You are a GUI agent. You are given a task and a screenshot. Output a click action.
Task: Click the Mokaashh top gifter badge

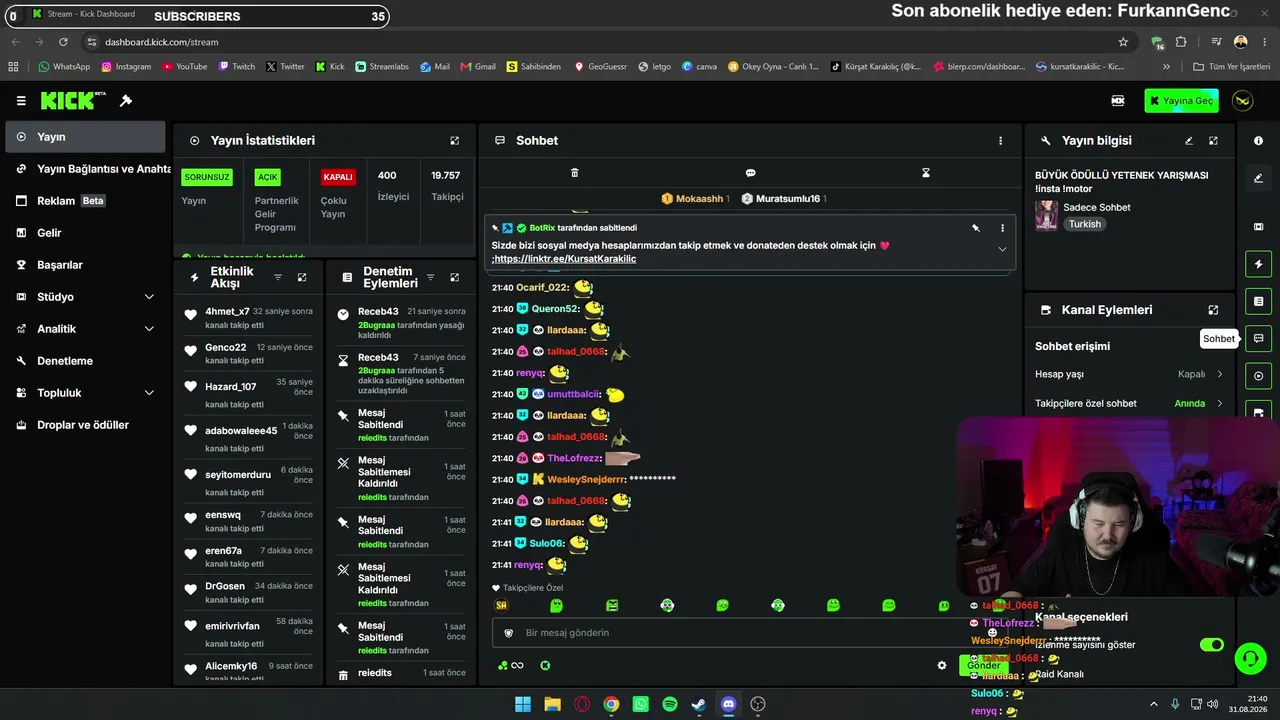point(695,199)
